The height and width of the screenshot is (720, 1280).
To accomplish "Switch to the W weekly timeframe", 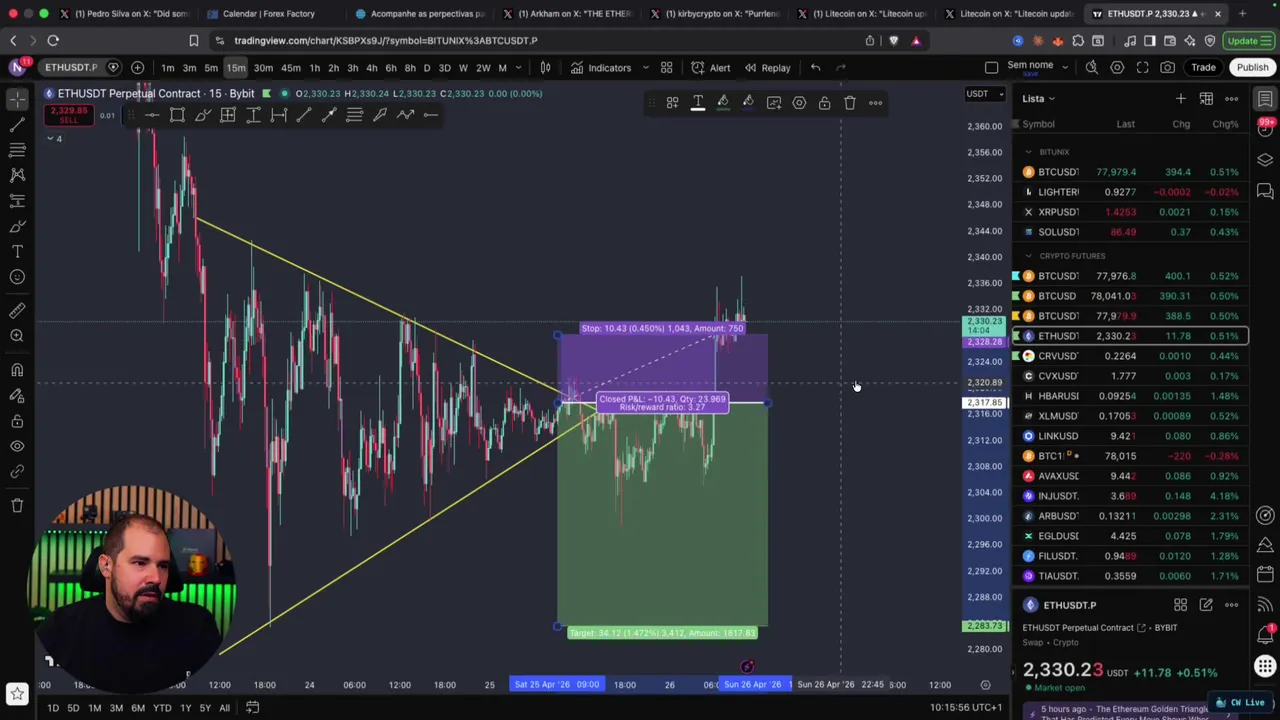I will tap(463, 67).
